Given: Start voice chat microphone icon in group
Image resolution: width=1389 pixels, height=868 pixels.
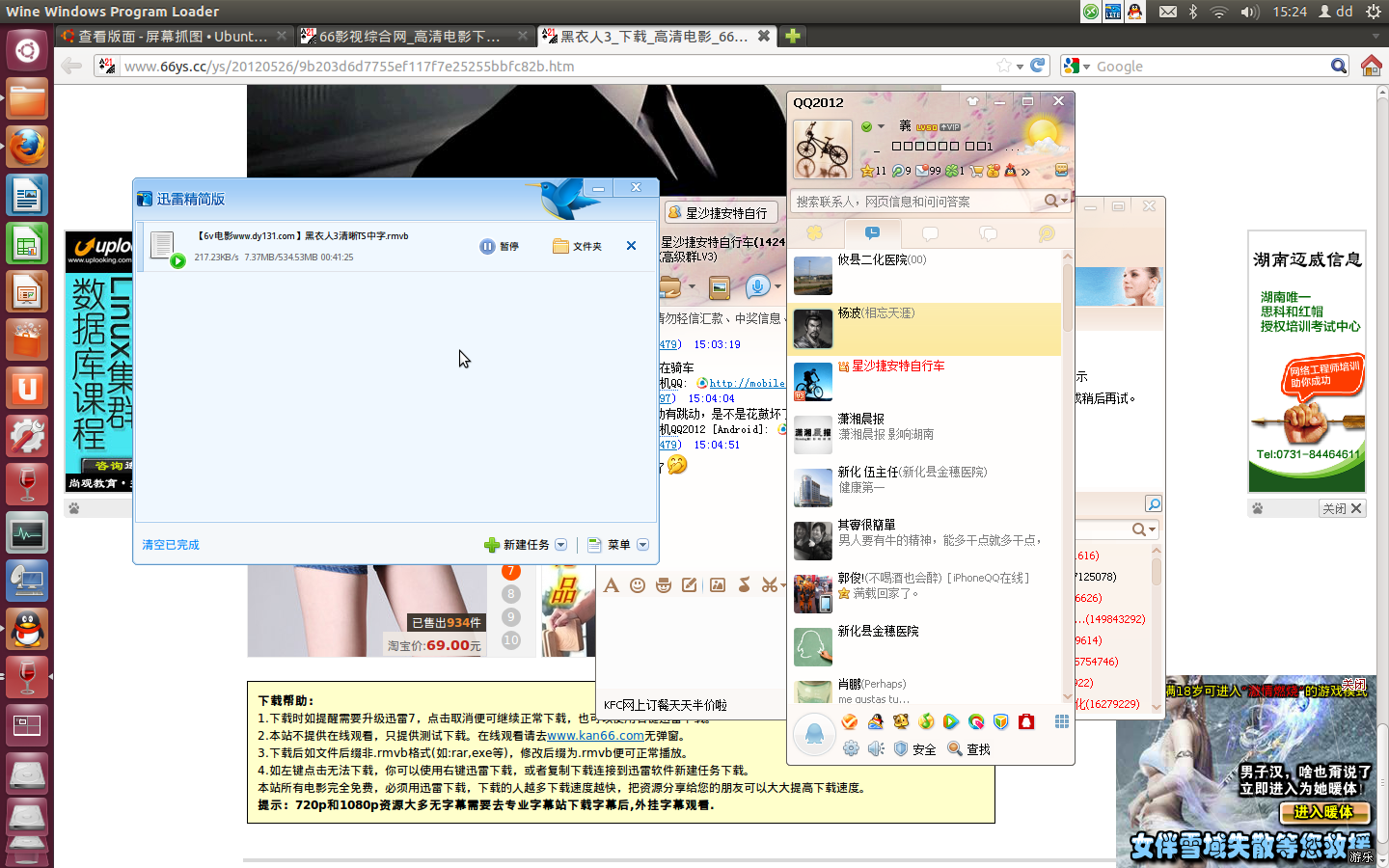Looking at the screenshot, I should [x=757, y=286].
